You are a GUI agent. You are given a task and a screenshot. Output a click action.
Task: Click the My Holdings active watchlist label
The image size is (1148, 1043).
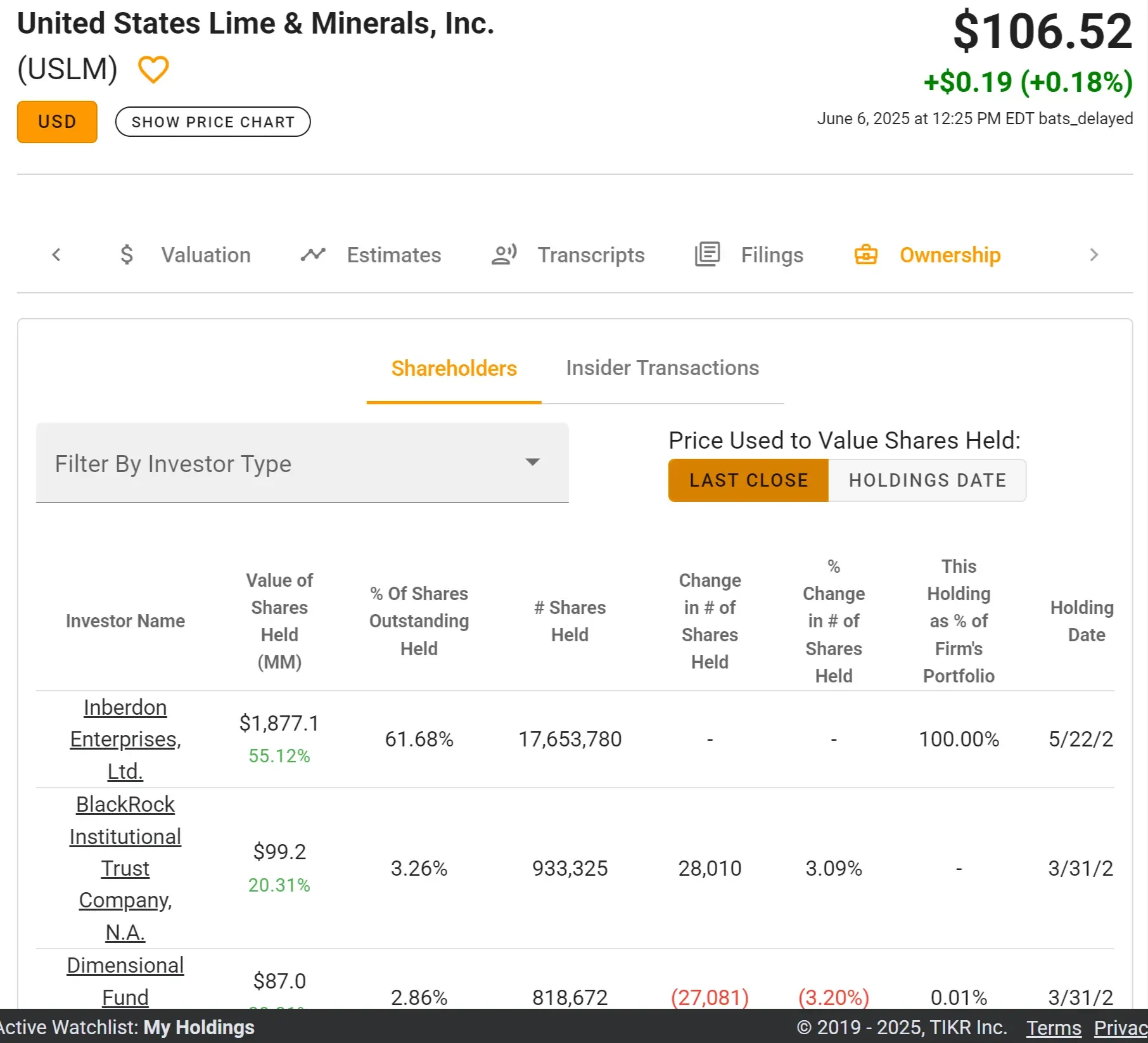pos(199,1027)
